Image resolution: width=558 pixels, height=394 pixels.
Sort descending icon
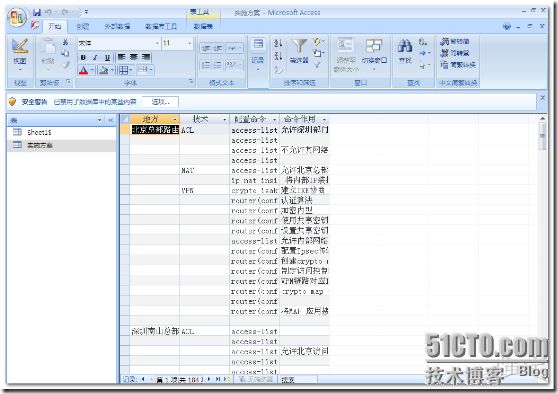click(x=278, y=56)
